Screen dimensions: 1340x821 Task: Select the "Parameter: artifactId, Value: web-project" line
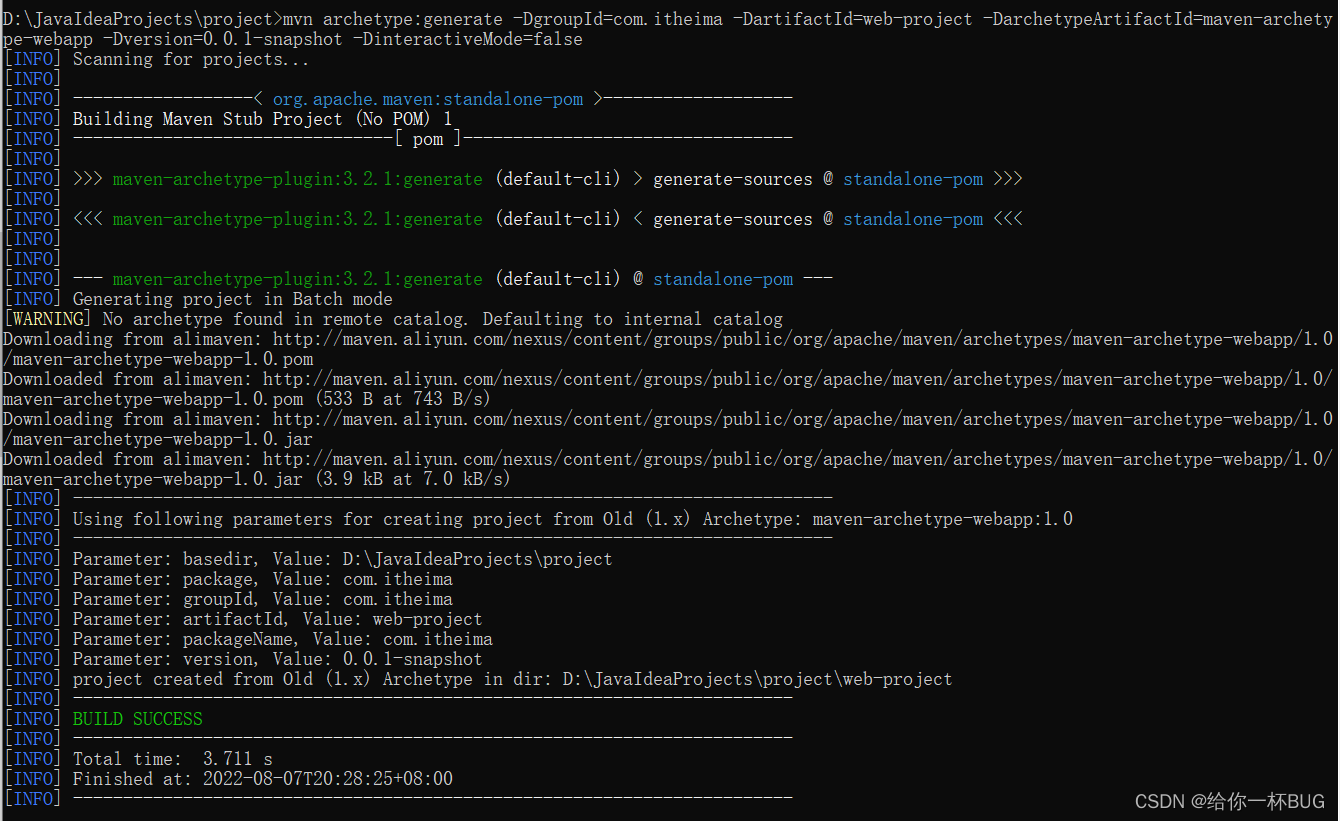pyautogui.click(x=243, y=619)
